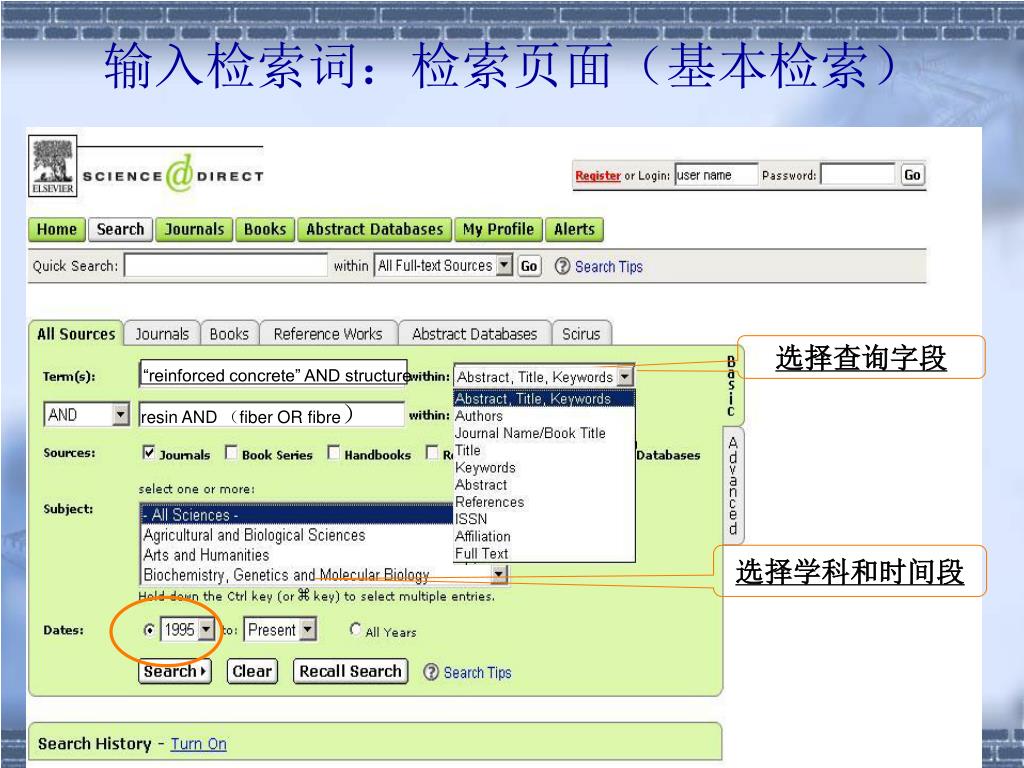
Task: Click the Clear button
Action: (x=252, y=671)
